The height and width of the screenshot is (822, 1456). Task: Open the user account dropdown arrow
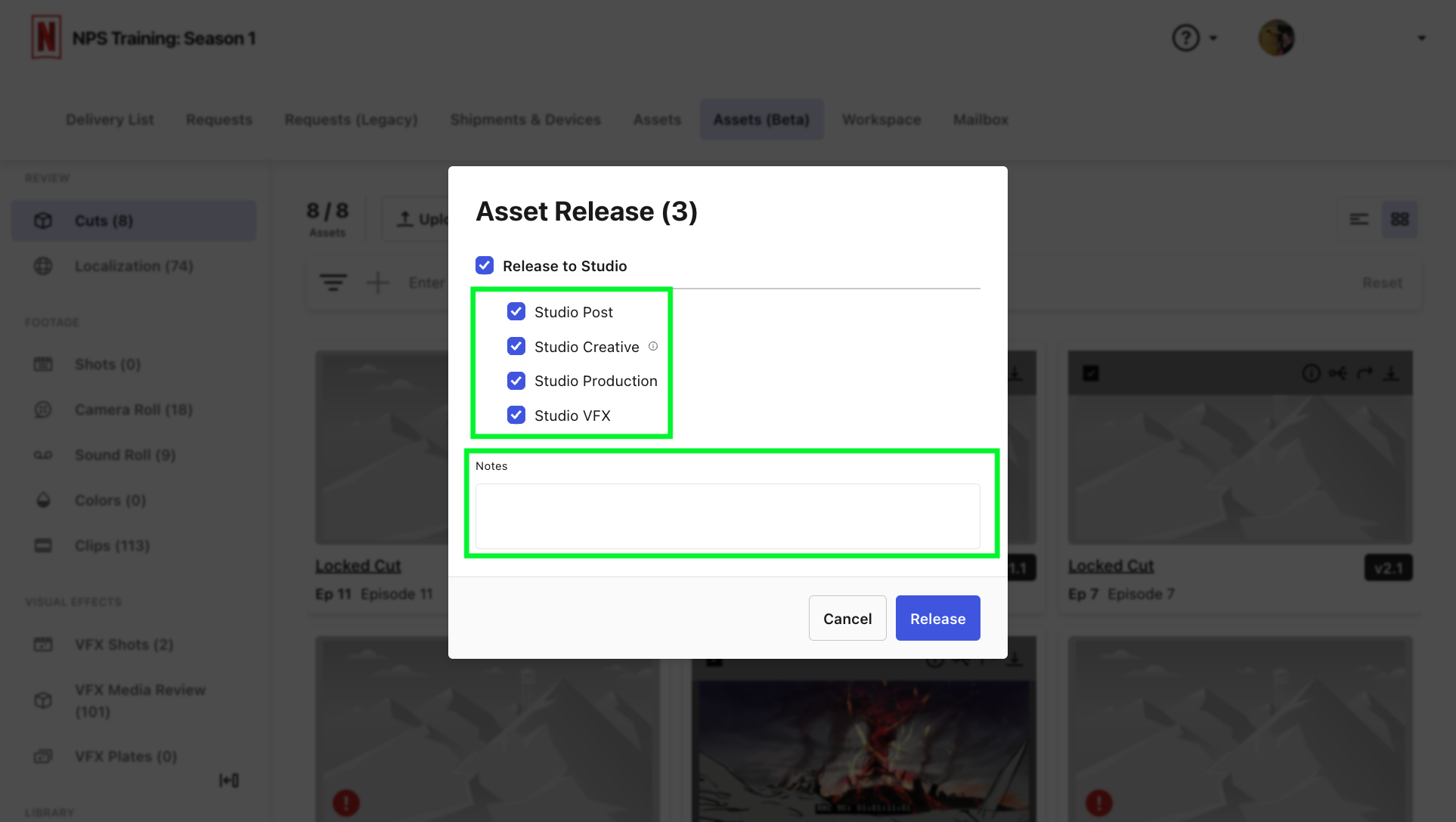pyautogui.click(x=1421, y=38)
